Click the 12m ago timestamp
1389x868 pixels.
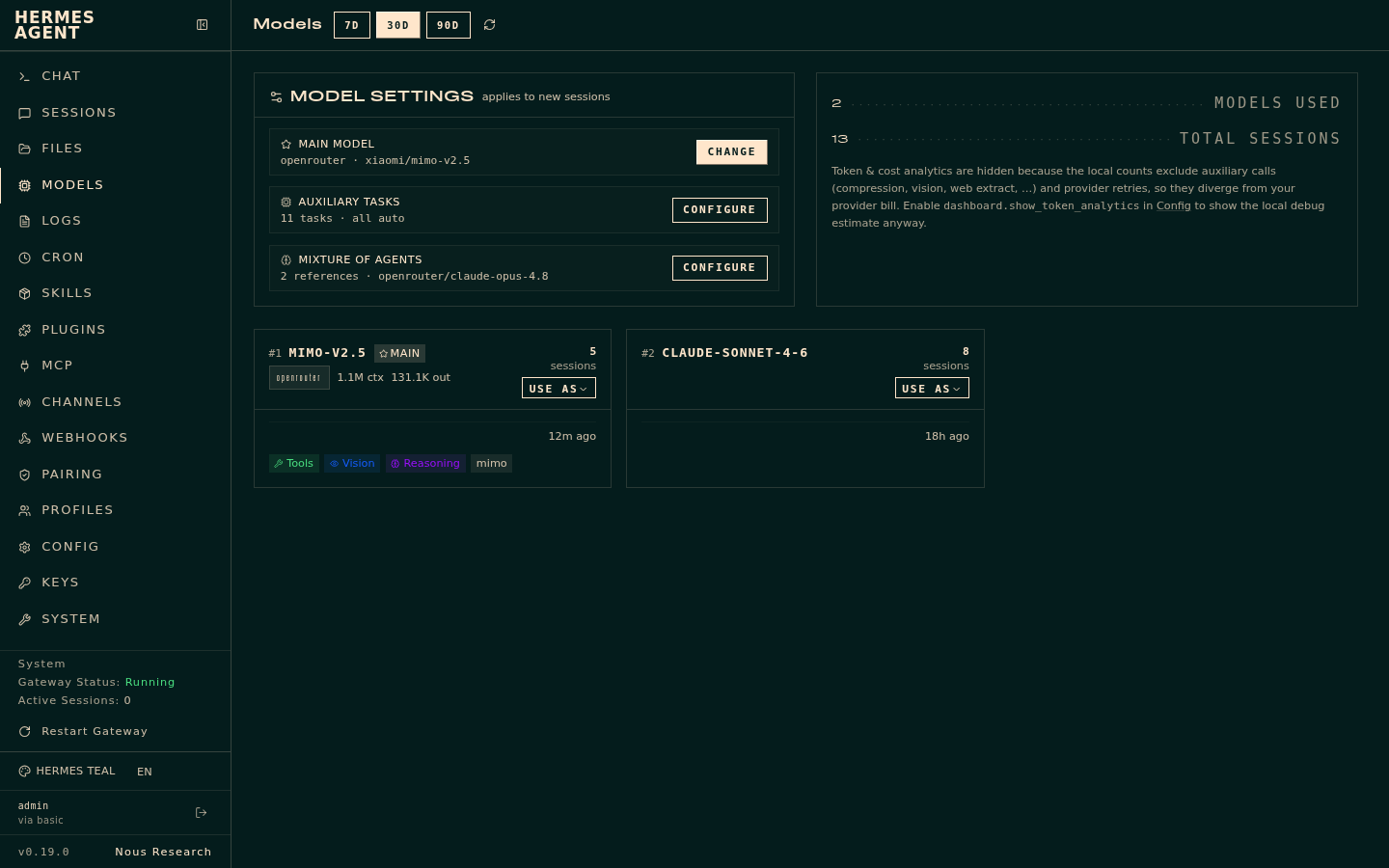click(572, 437)
